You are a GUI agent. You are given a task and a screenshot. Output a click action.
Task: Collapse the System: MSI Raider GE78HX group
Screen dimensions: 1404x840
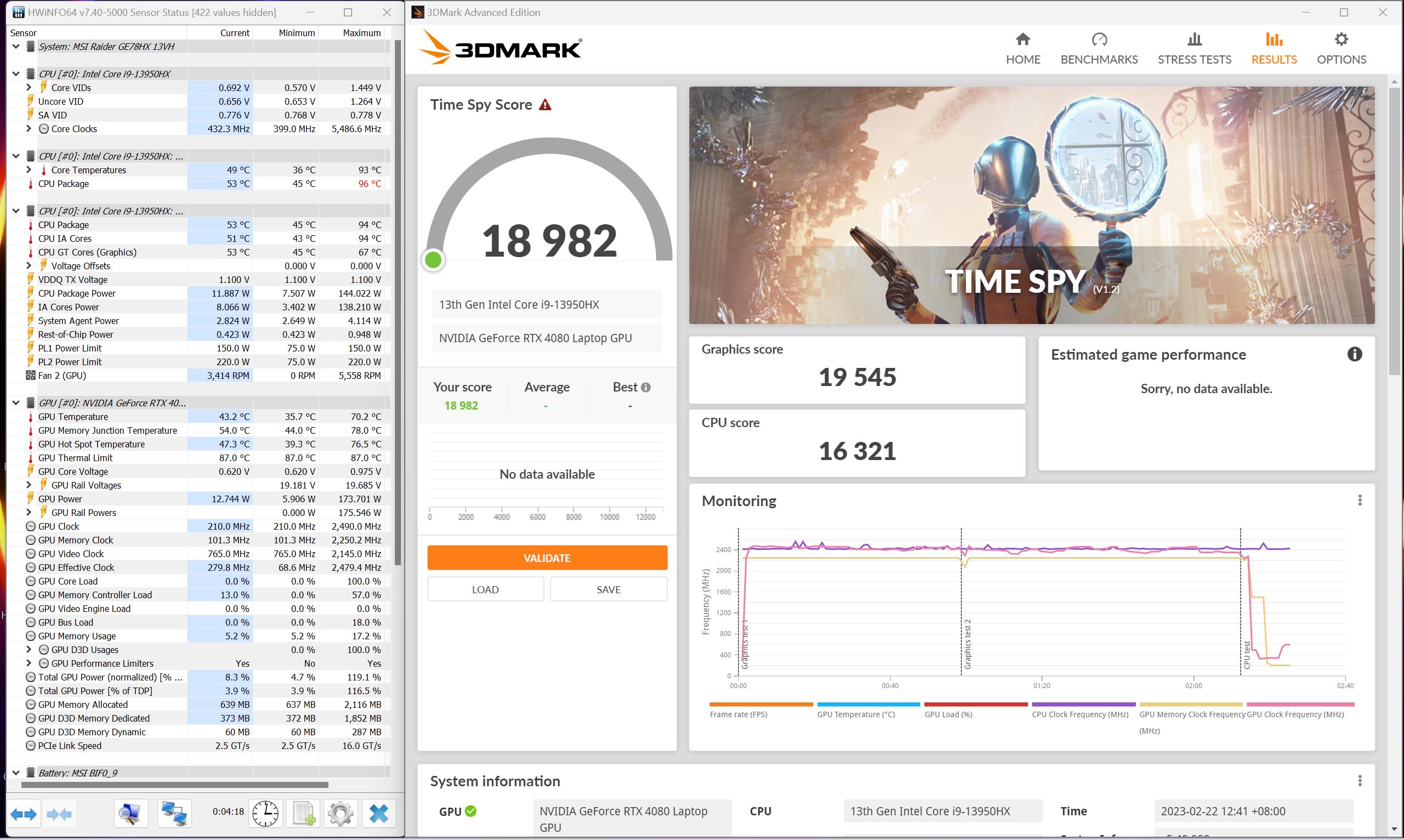click(16, 47)
